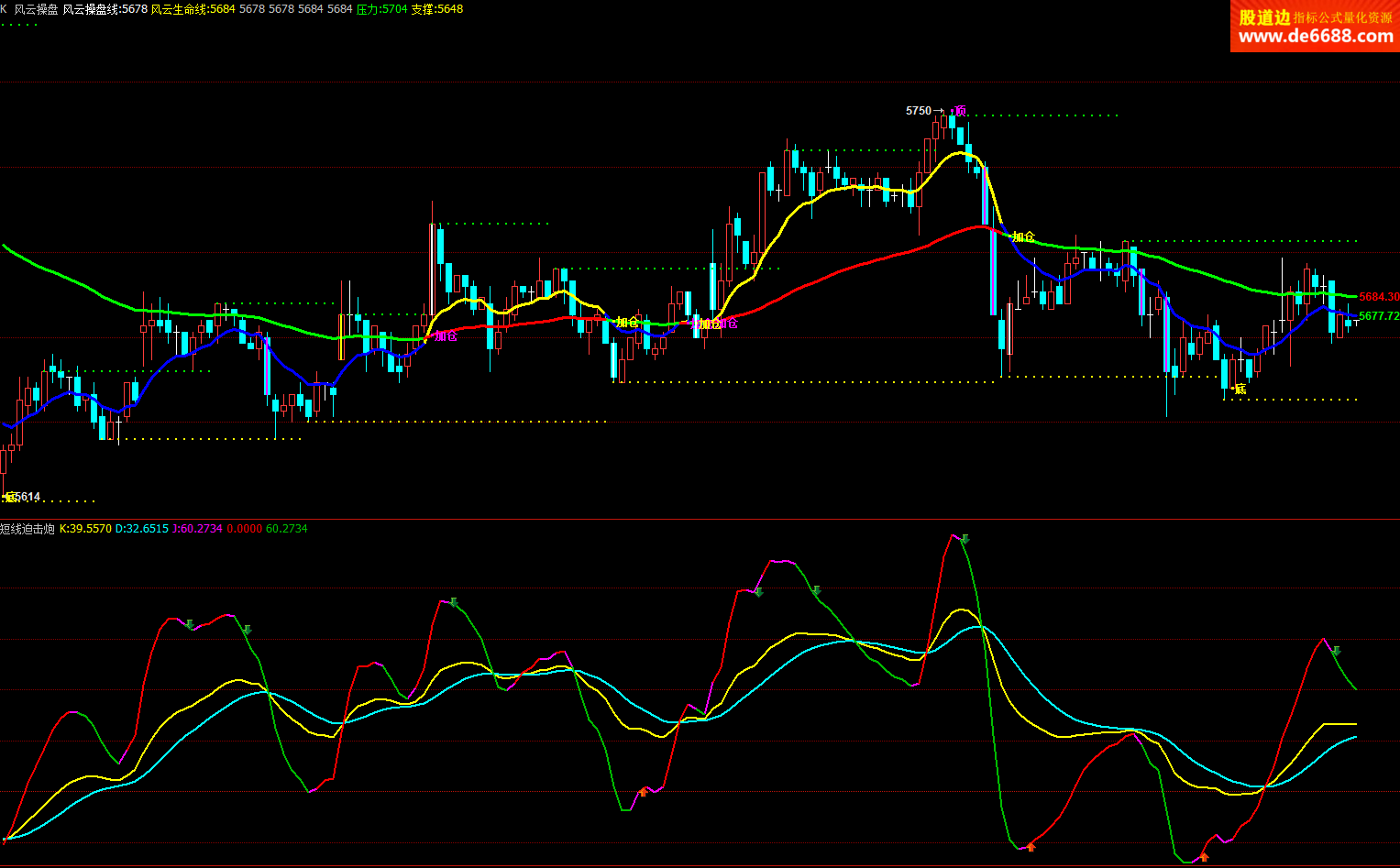Screen dimensions: 1400x868
Task: Click the 支撑:5648 support readout
Action: click(437, 9)
